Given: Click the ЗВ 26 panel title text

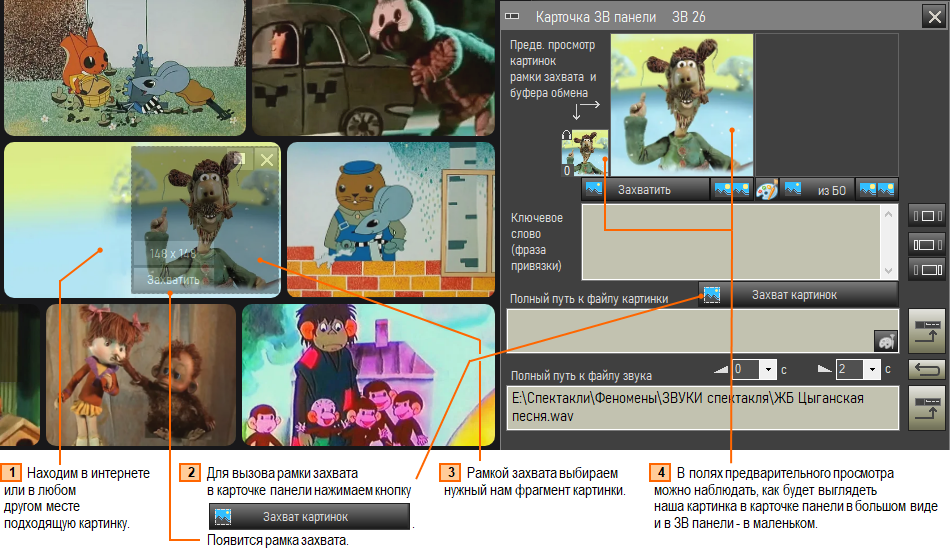Looking at the screenshot, I should pos(689,17).
